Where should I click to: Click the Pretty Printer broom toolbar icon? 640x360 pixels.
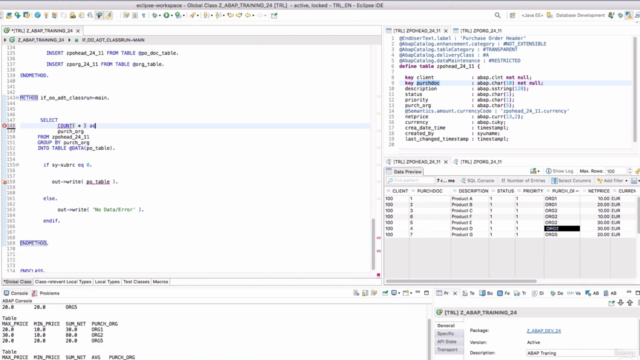point(109,16)
